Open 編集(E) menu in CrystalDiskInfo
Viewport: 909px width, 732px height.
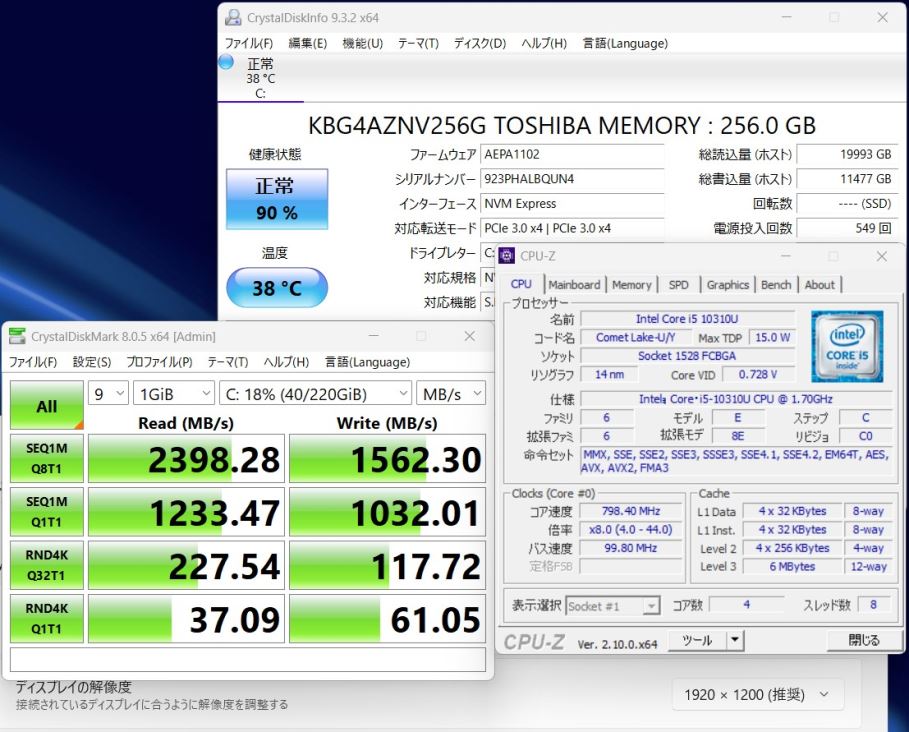point(308,43)
